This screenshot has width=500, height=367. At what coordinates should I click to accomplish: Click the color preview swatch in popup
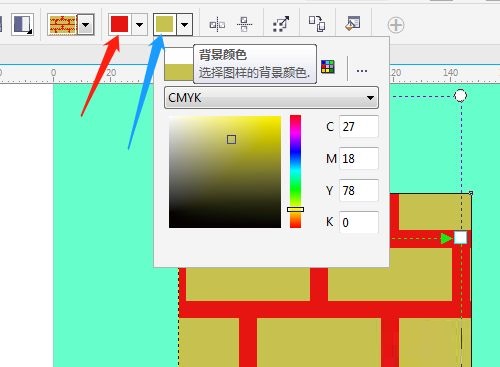[x=179, y=64]
